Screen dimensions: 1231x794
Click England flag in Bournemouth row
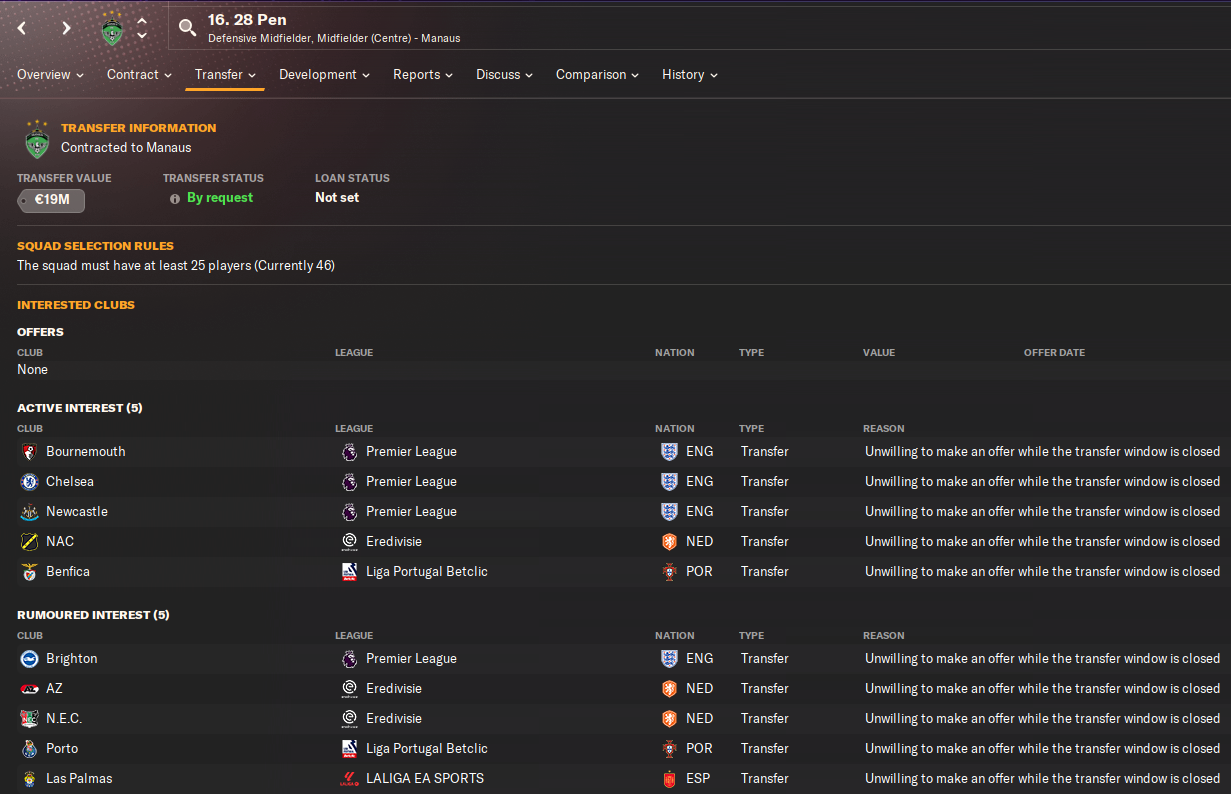coord(669,452)
